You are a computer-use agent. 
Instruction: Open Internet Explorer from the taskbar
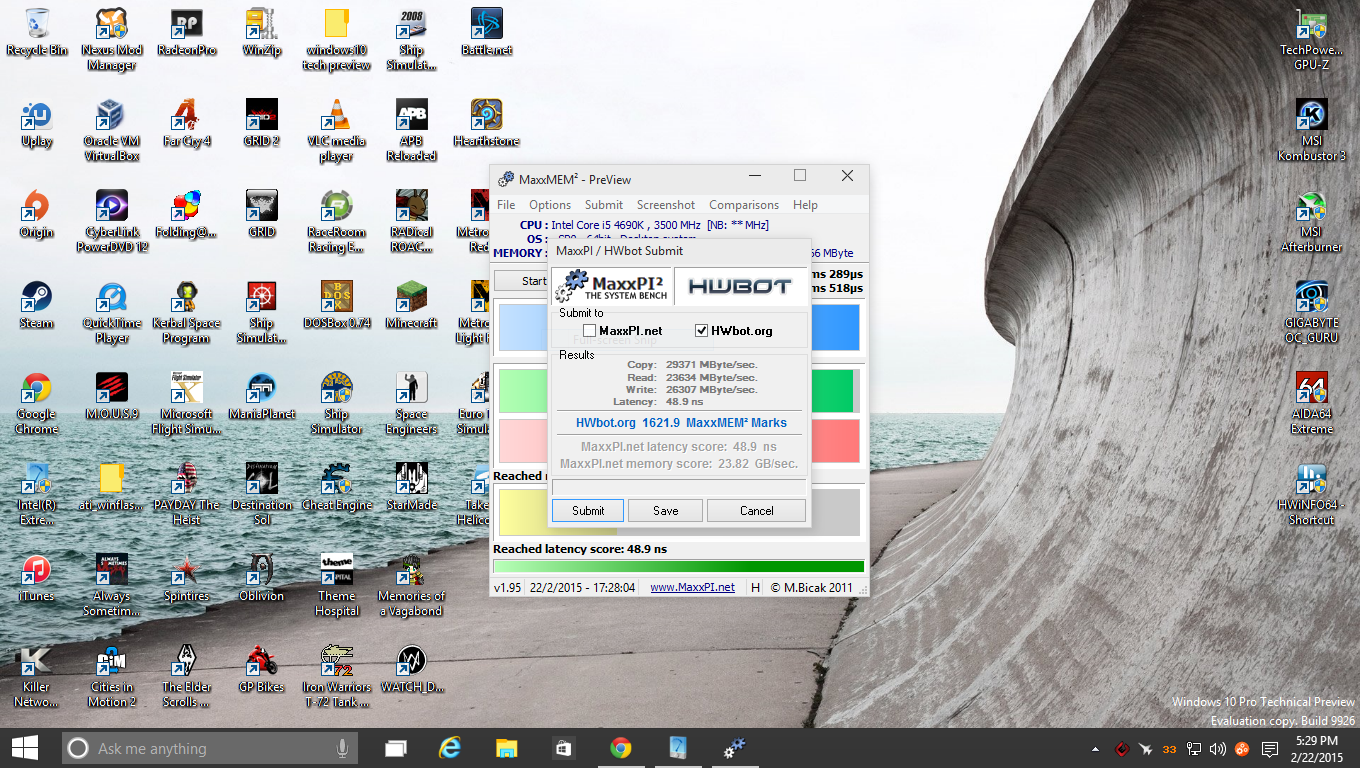[451, 748]
